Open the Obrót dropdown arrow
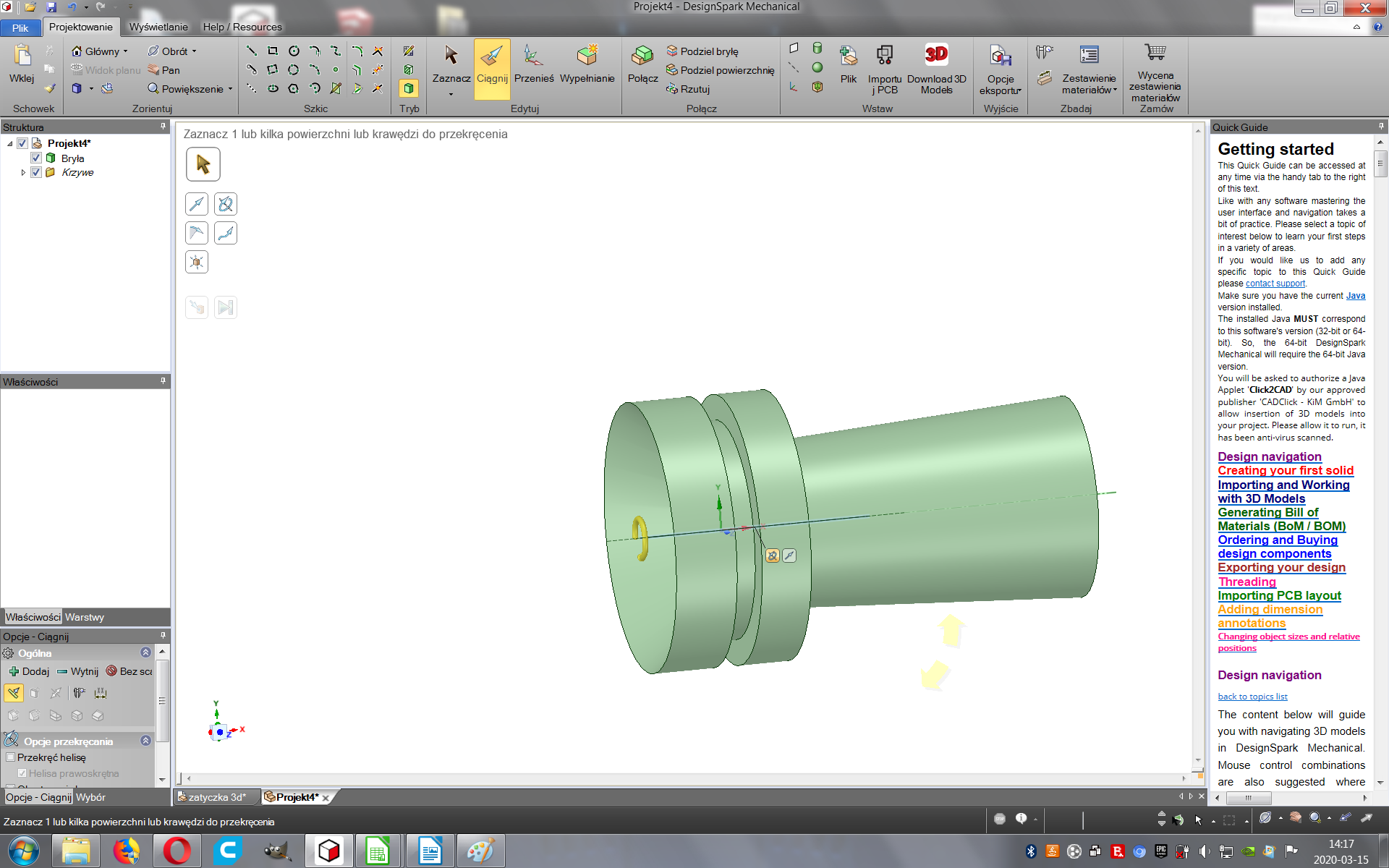Screen dimensions: 1389x868 (x=194, y=51)
